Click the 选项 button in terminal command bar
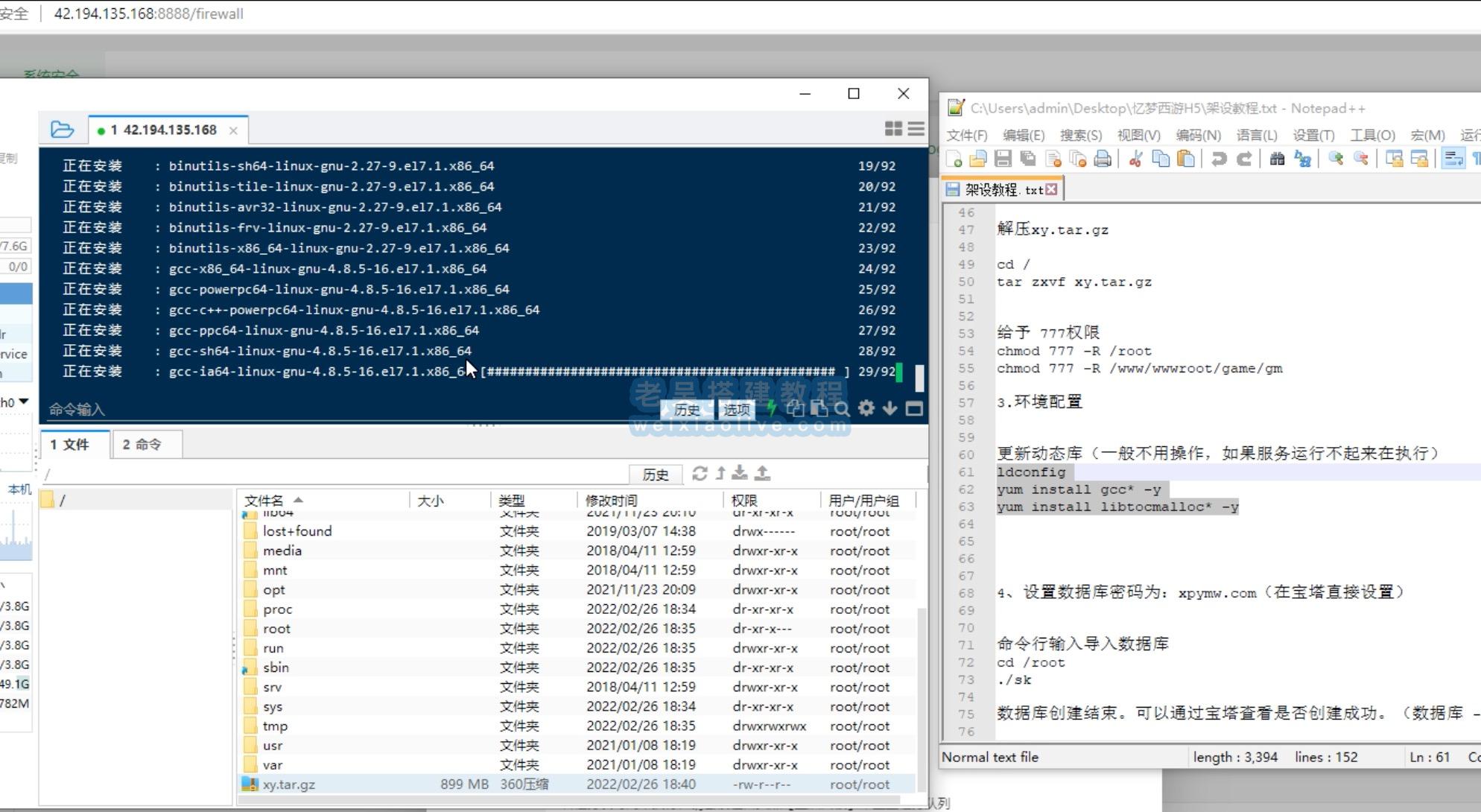The height and width of the screenshot is (812, 1481). pyautogui.click(x=736, y=409)
